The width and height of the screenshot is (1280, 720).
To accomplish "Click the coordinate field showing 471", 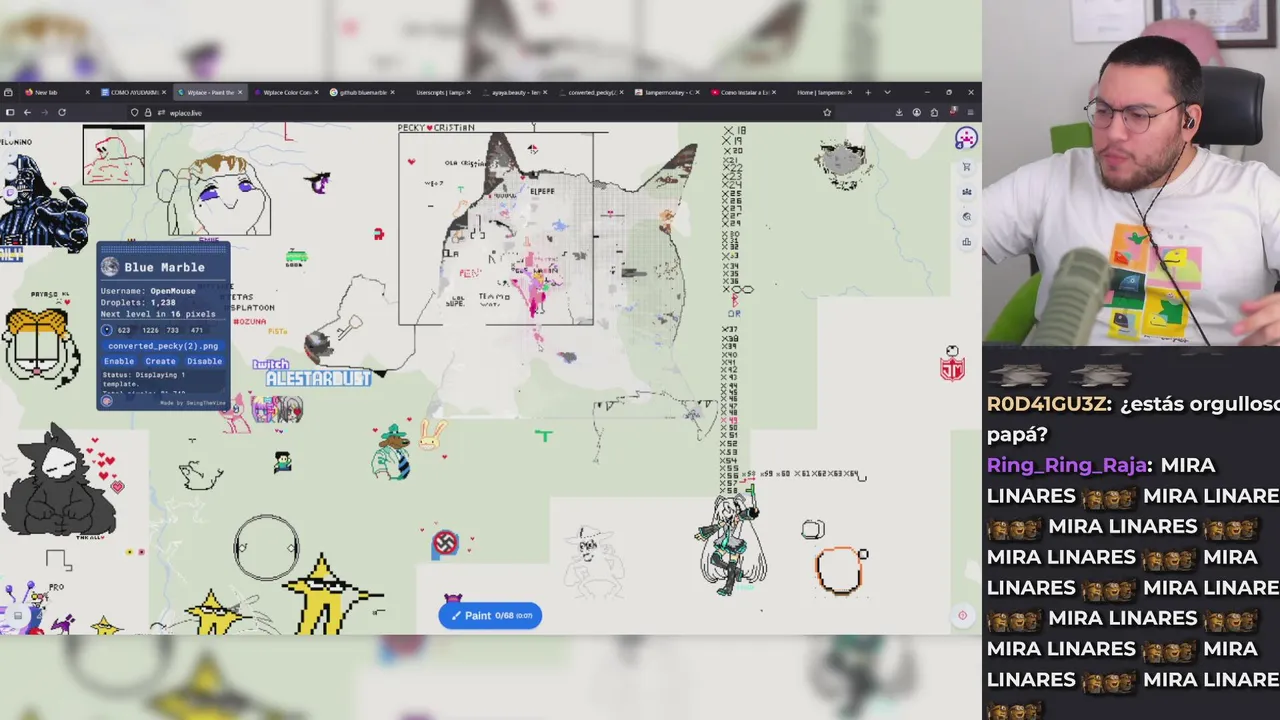I will click(197, 330).
